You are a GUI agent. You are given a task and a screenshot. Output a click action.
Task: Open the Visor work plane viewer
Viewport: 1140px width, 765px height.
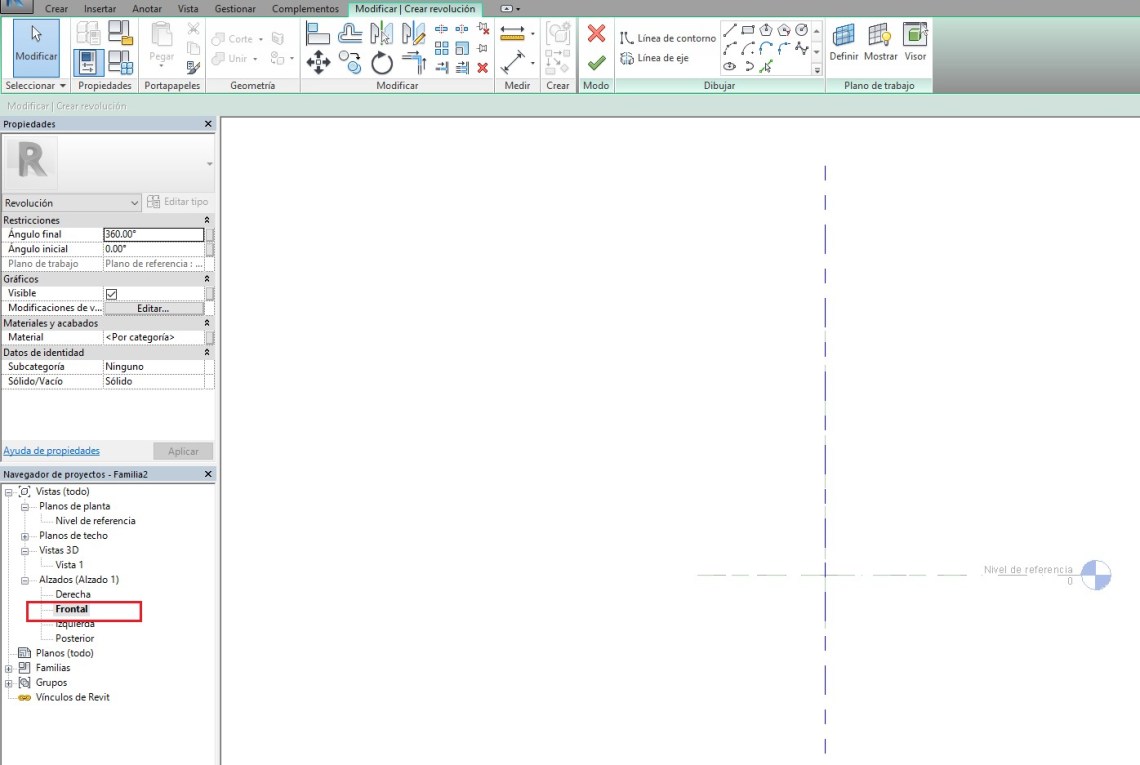coord(915,44)
